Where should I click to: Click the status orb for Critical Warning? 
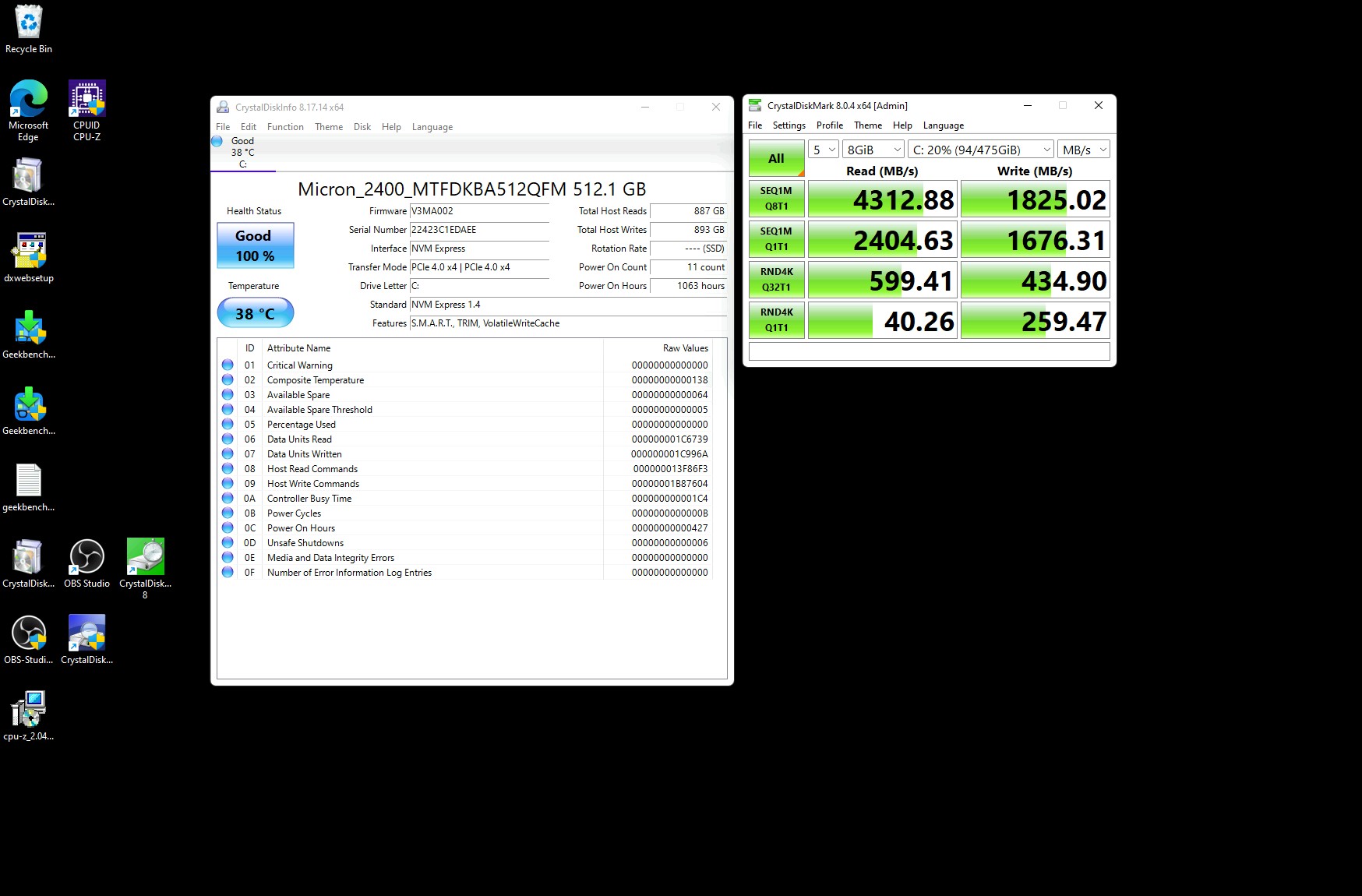tap(228, 365)
